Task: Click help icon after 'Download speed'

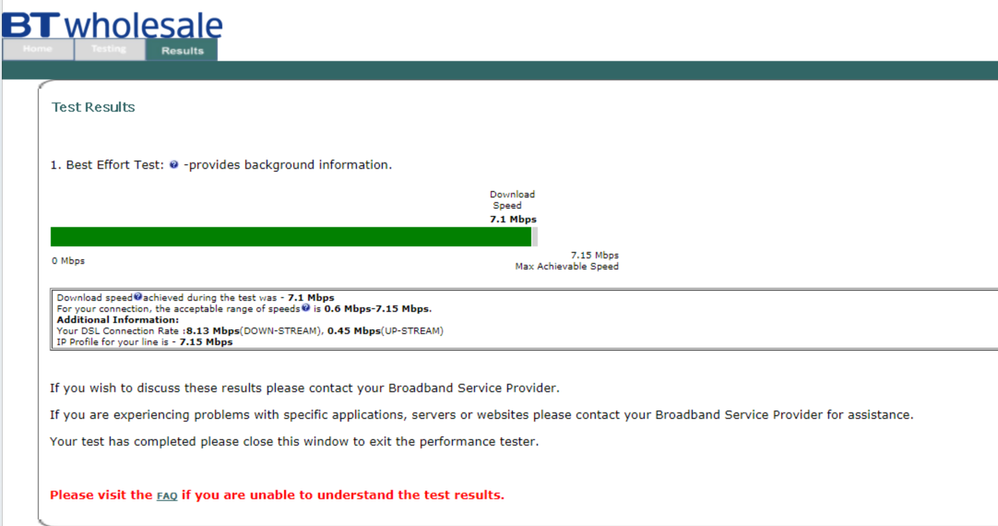Action: click(137, 297)
